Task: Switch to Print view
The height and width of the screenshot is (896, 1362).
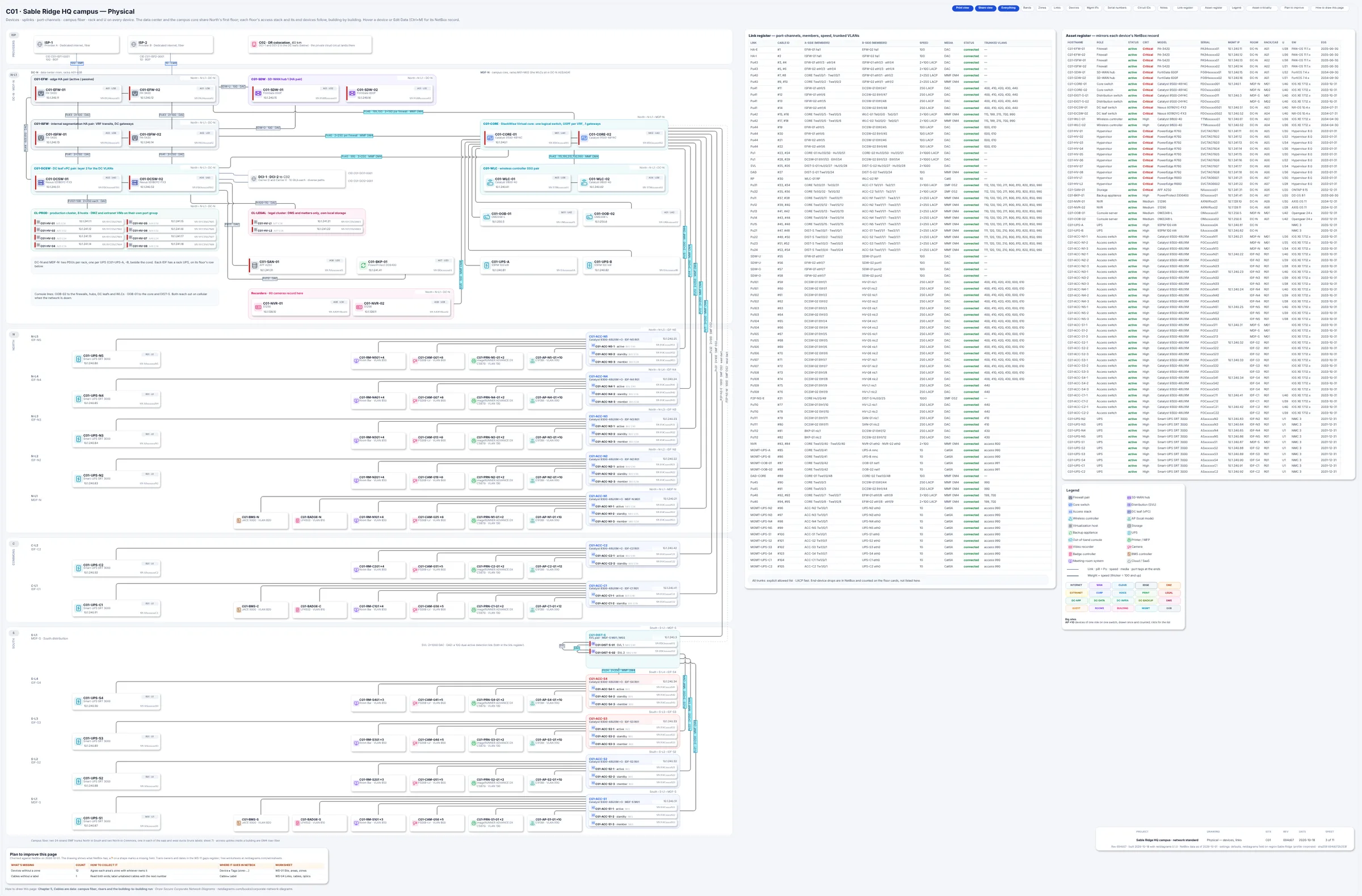Action: point(962,8)
